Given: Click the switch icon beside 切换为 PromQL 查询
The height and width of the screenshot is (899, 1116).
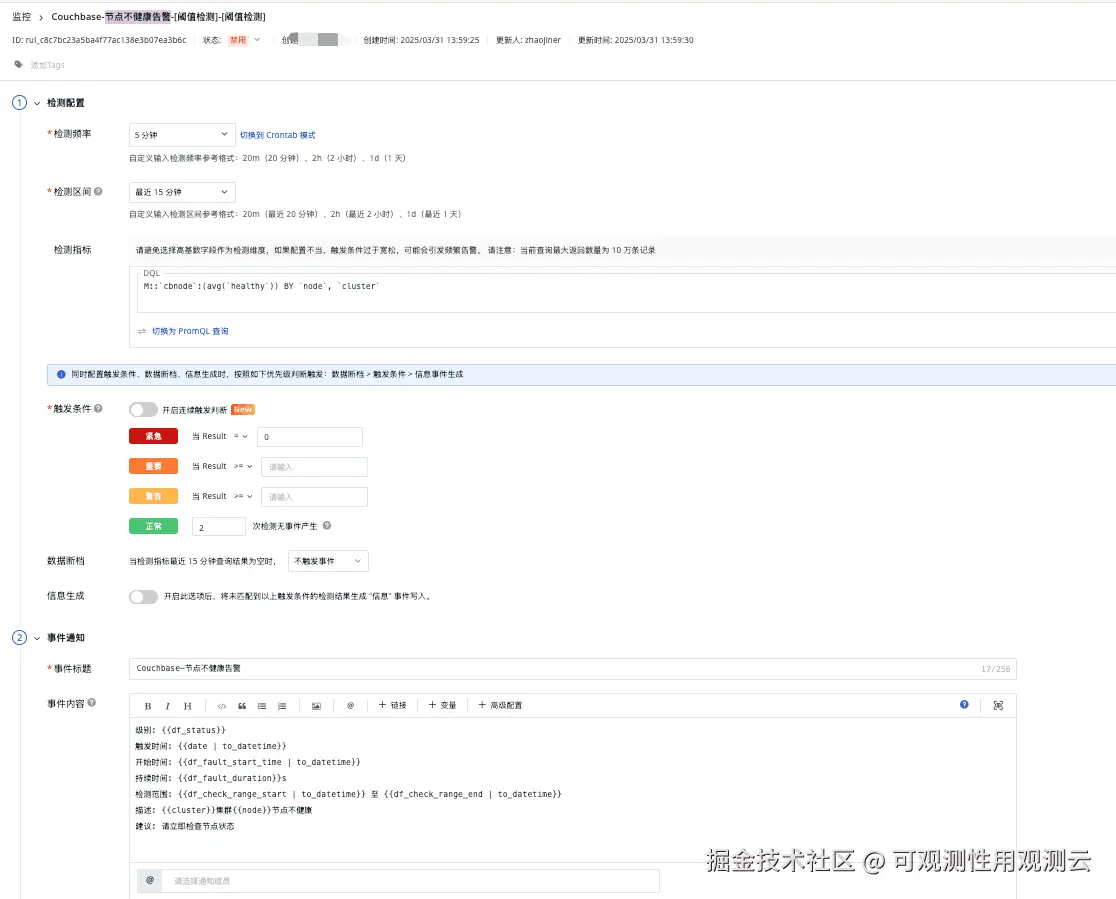Looking at the screenshot, I should coord(142,332).
